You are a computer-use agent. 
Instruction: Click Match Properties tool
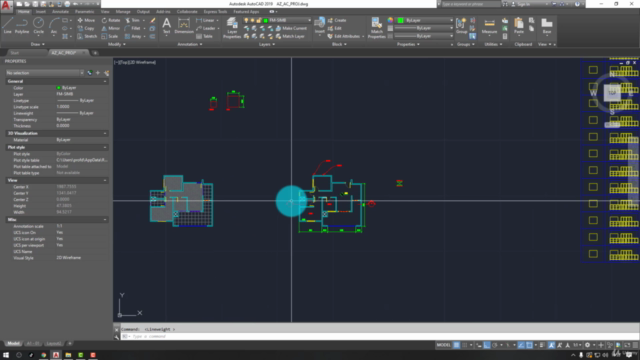(x=376, y=28)
